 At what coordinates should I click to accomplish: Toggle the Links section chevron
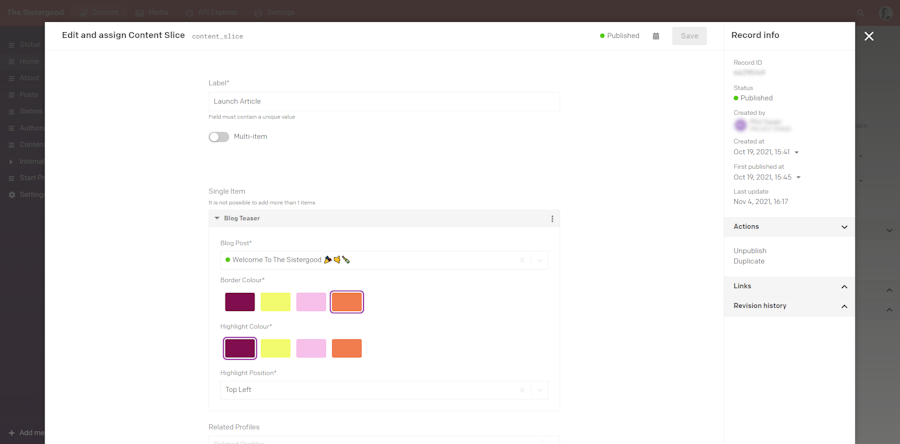(x=844, y=287)
